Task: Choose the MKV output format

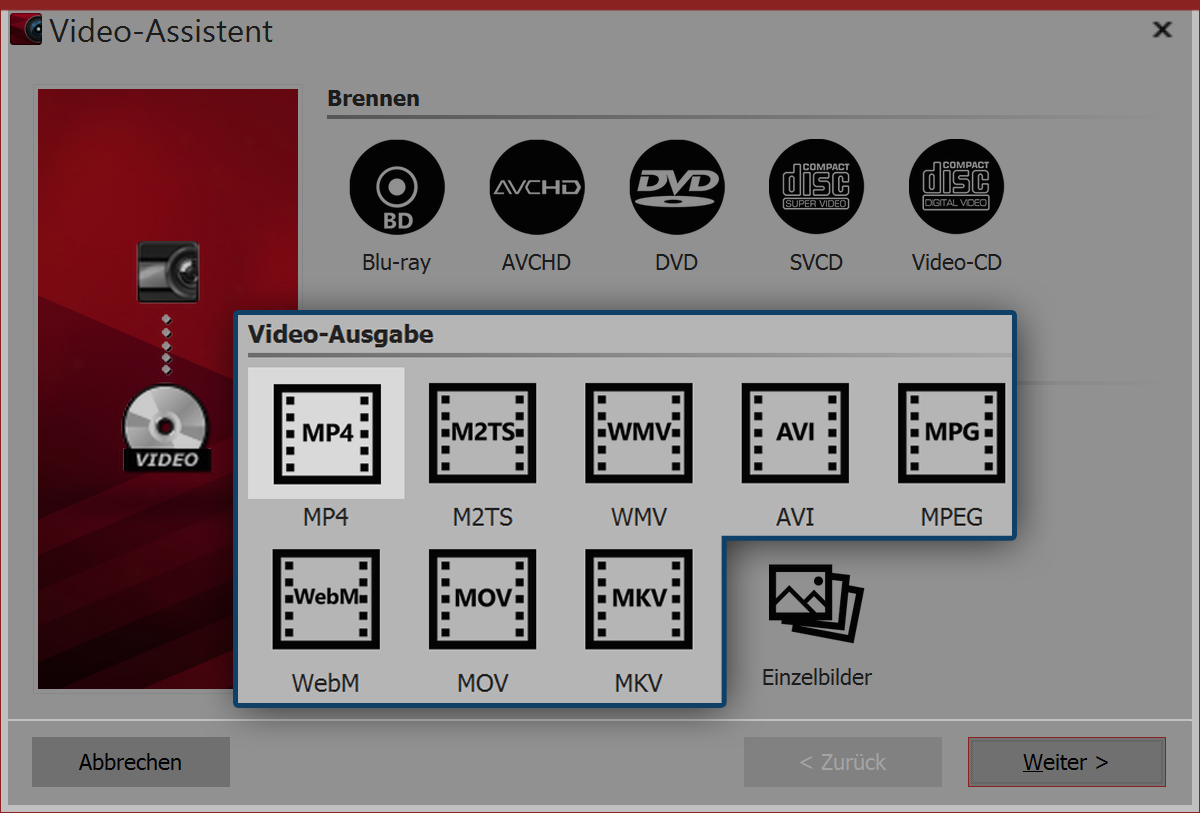Action: [638, 598]
